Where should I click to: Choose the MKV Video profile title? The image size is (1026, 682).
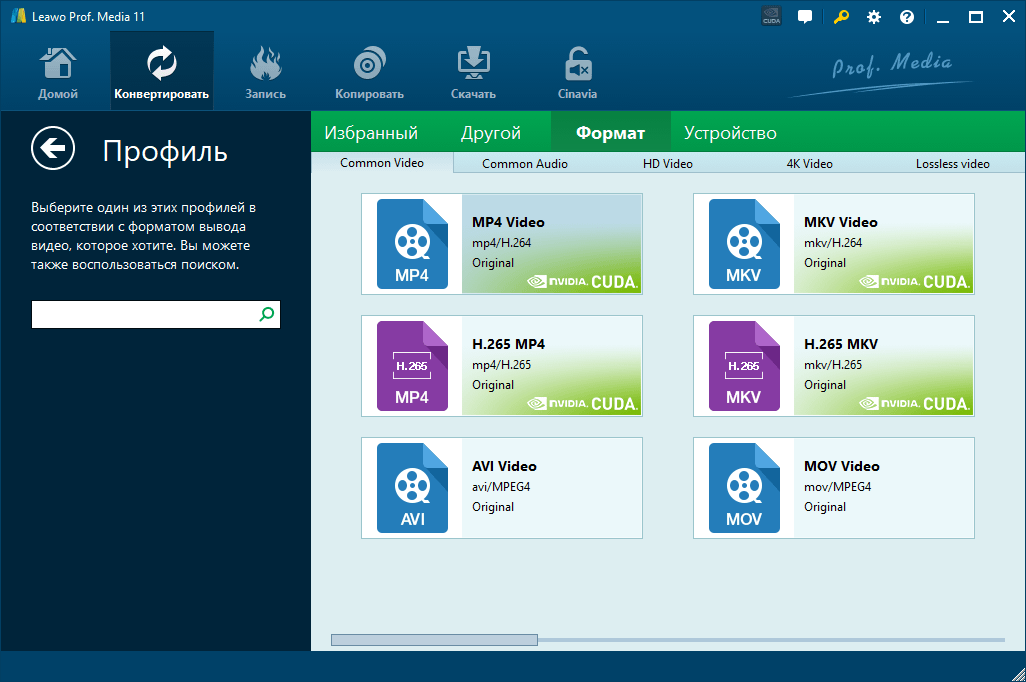[x=840, y=223]
